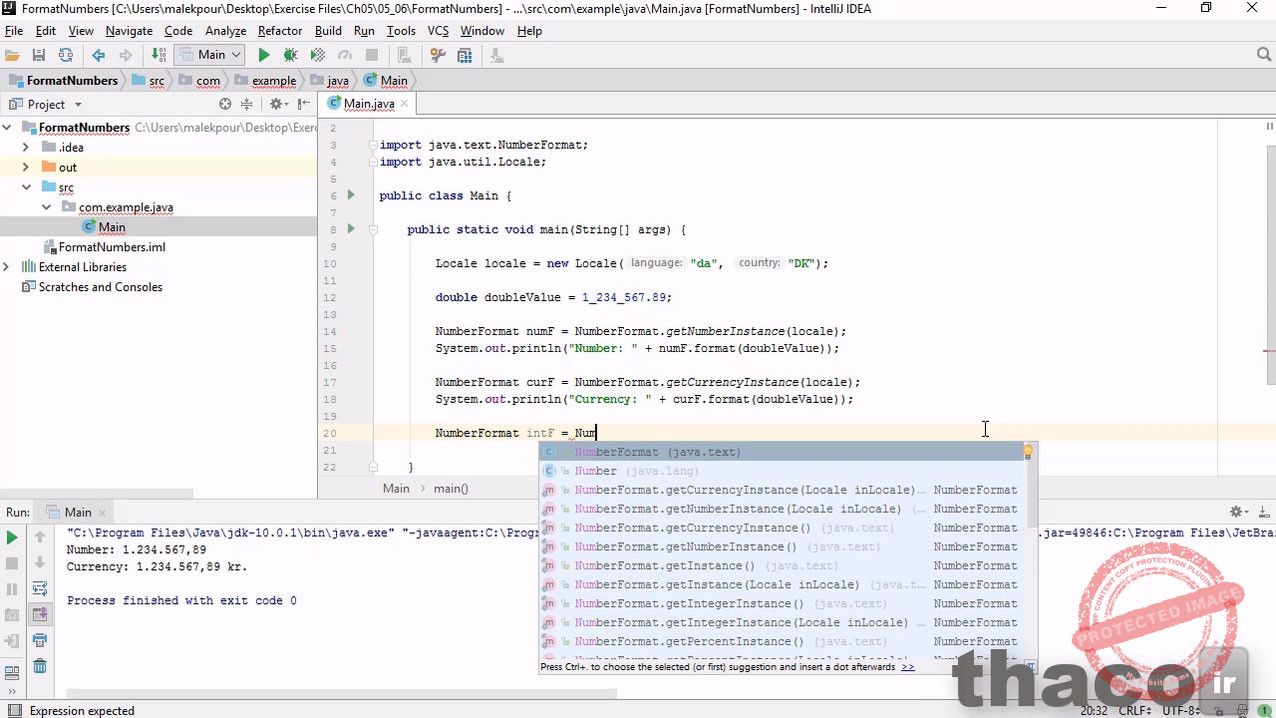Click the trash icon to clear console output
Image resolution: width=1276 pixels, height=718 pixels.
[x=40, y=666]
